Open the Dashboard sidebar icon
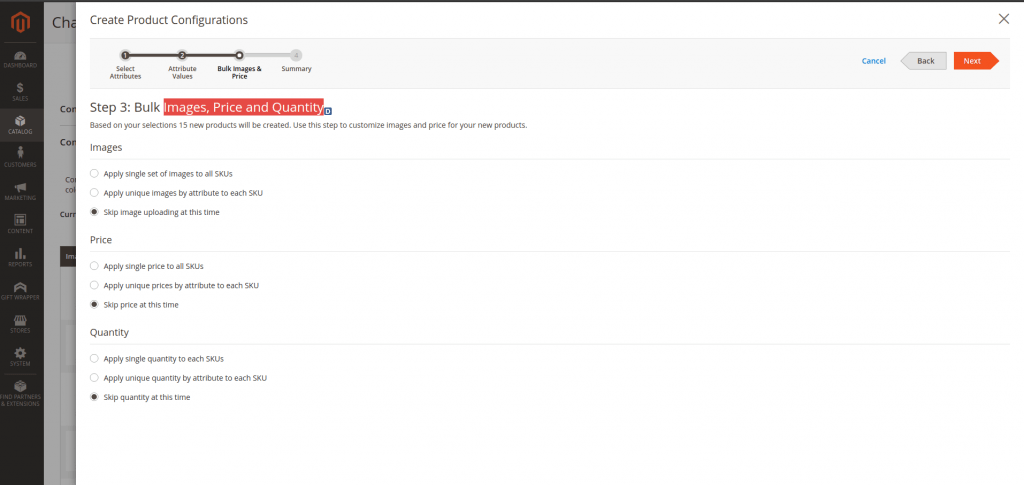The image size is (1024, 485). (20, 57)
